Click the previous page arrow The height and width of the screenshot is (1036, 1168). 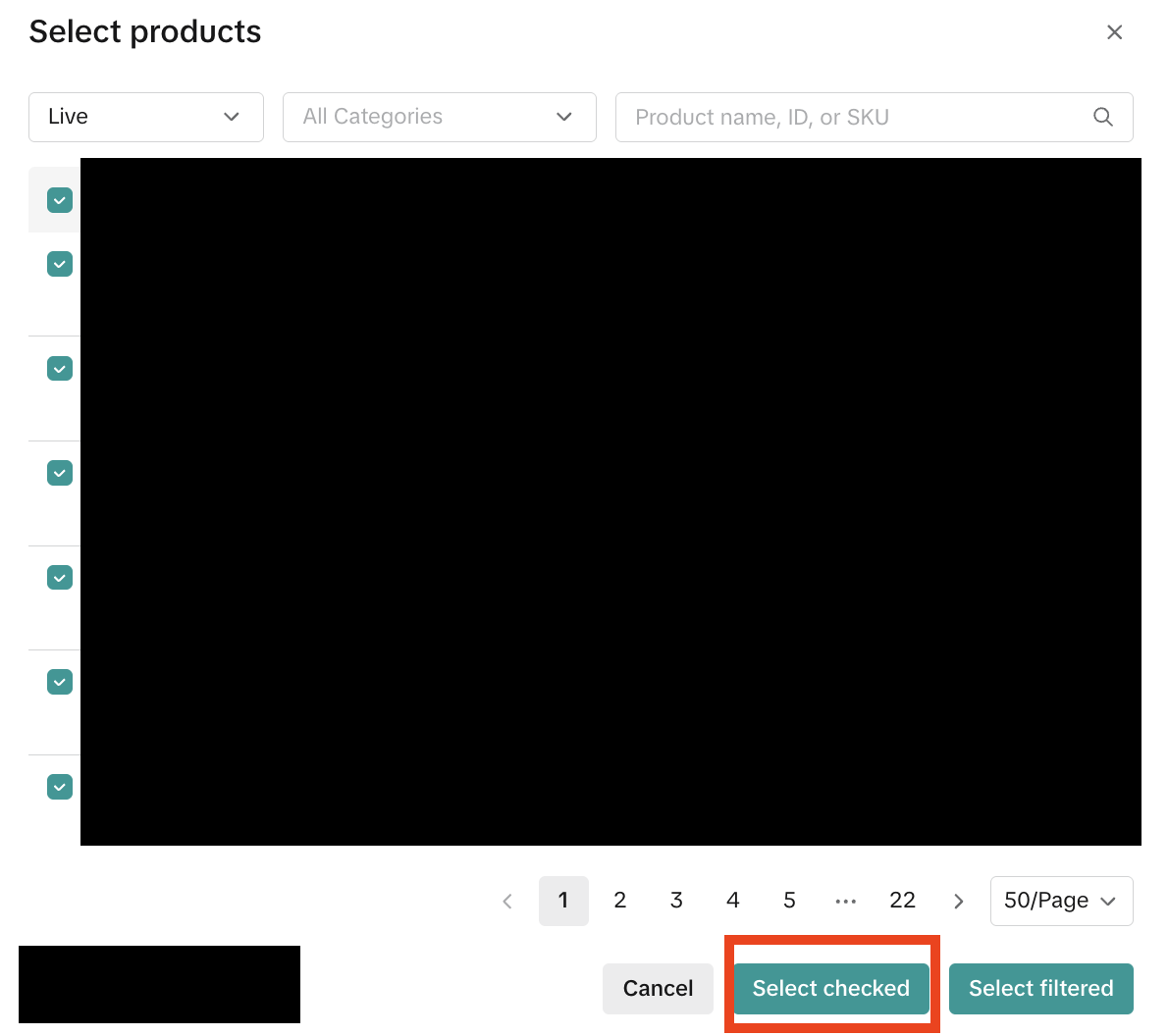click(507, 901)
